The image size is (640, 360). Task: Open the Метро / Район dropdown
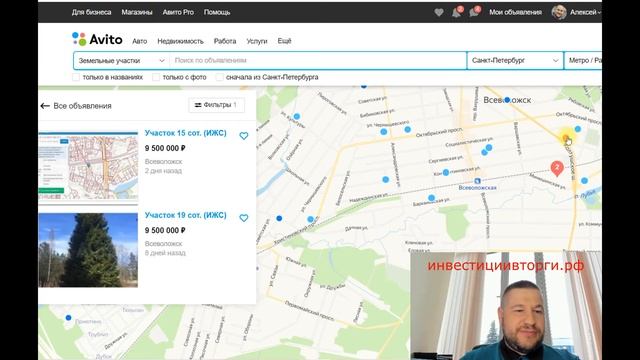coord(583,61)
